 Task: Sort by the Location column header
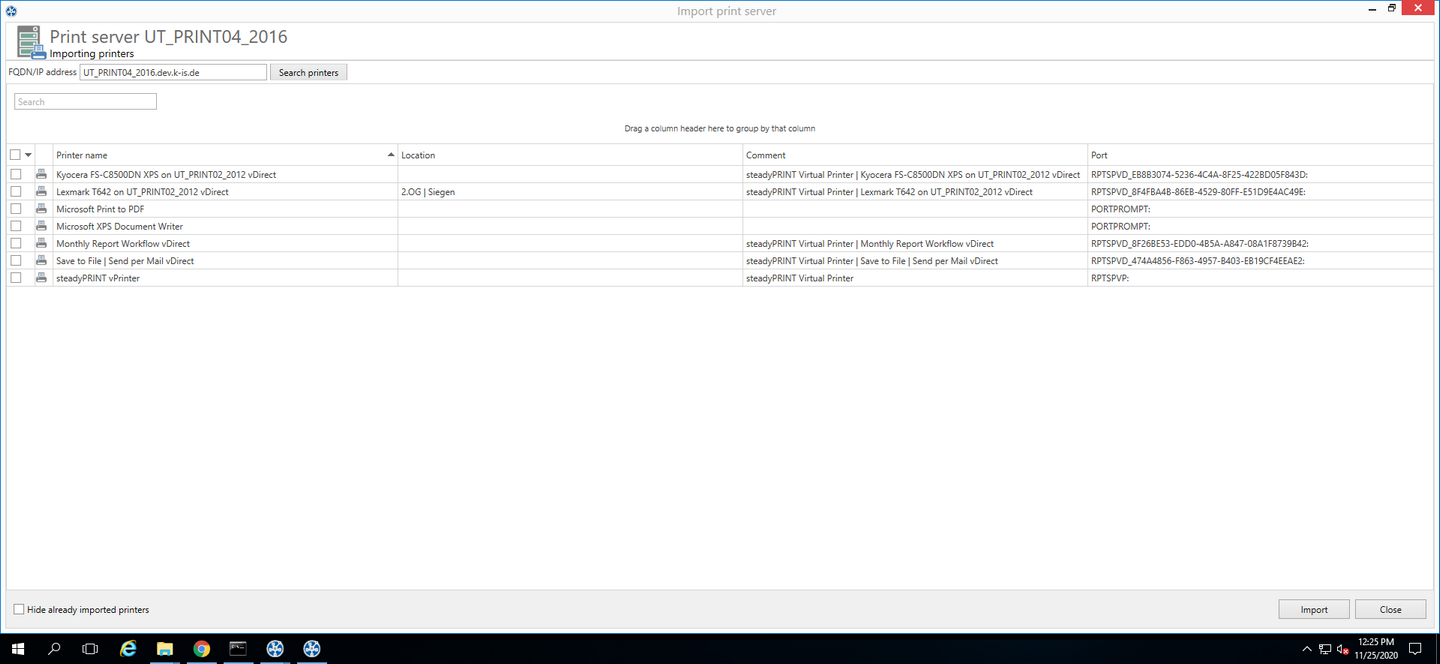click(570, 155)
